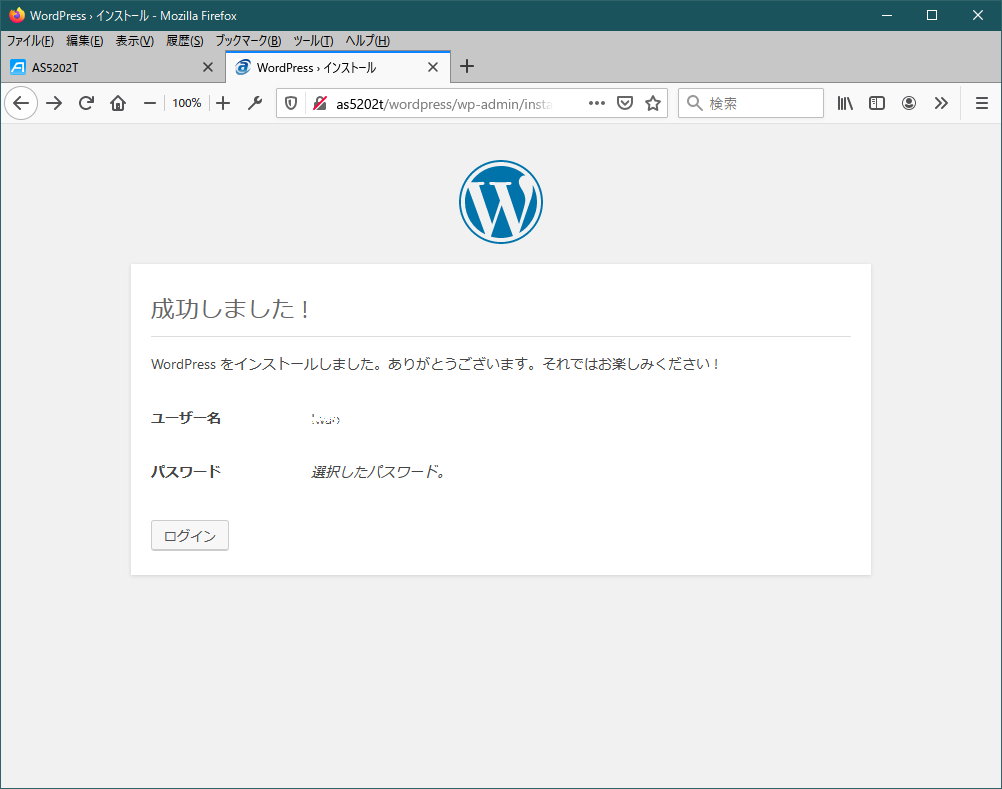Click 選択したパスワード。 text
Image resolution: width=1002 pixels, height=789 pixels.
click(x=378, y=471)
